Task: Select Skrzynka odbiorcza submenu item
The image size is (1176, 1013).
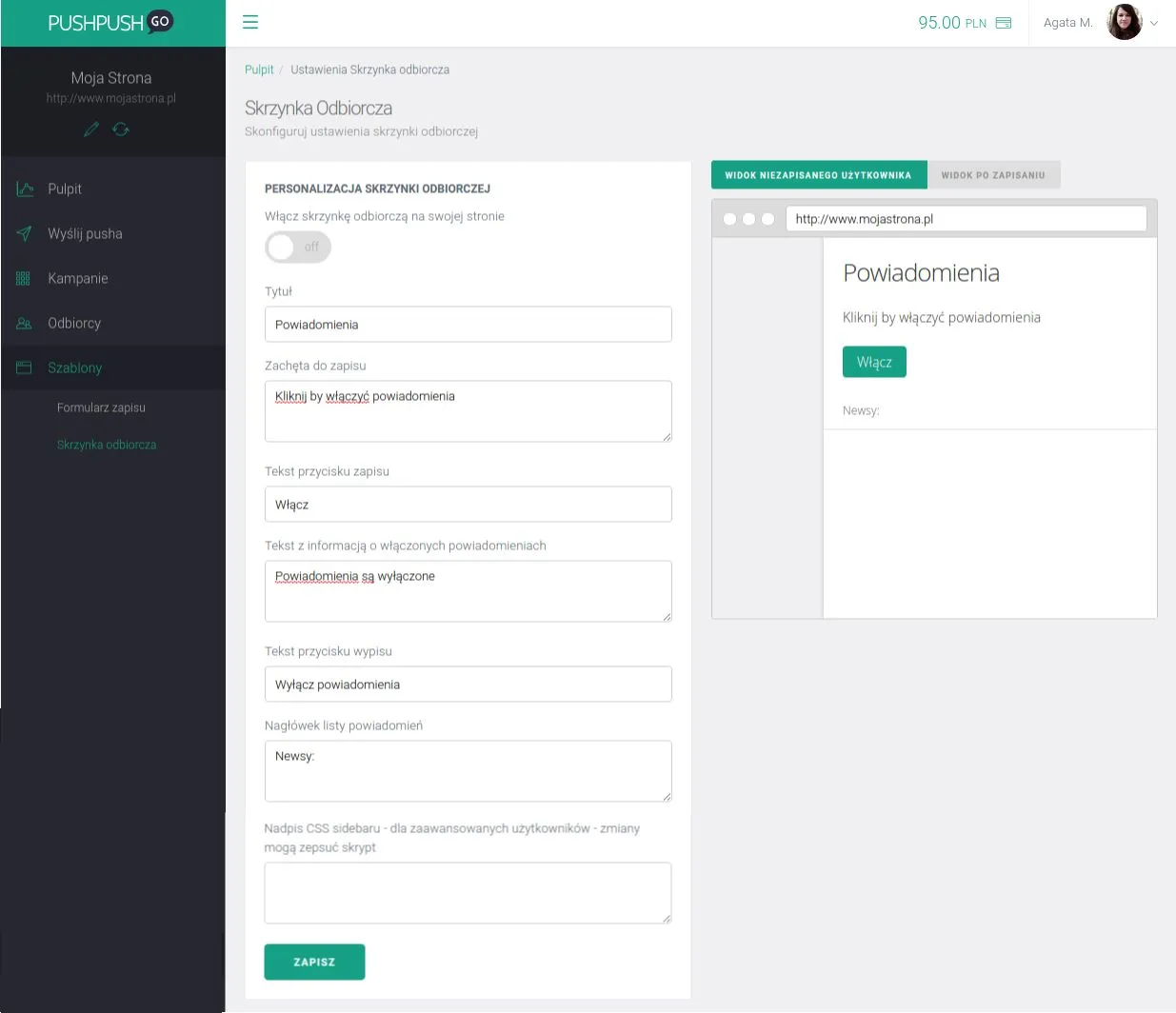Action: [x=107, y=445]
